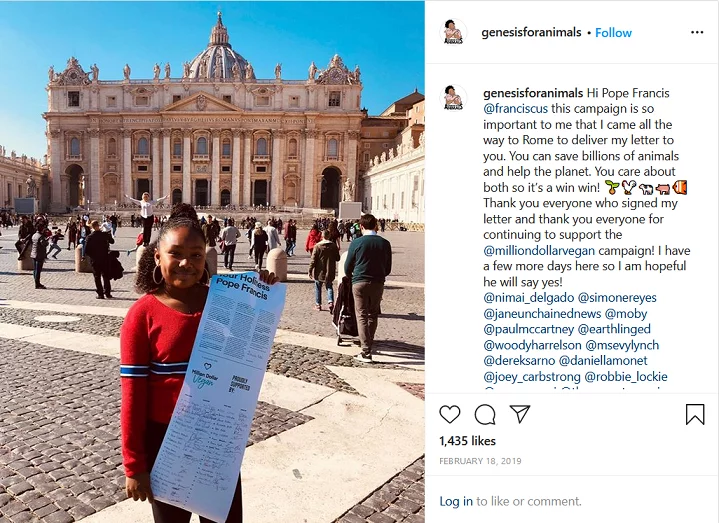Open the @franciscus mention
Image resolution: width=719 pixels, height=523 pixels.
point(515,109)
